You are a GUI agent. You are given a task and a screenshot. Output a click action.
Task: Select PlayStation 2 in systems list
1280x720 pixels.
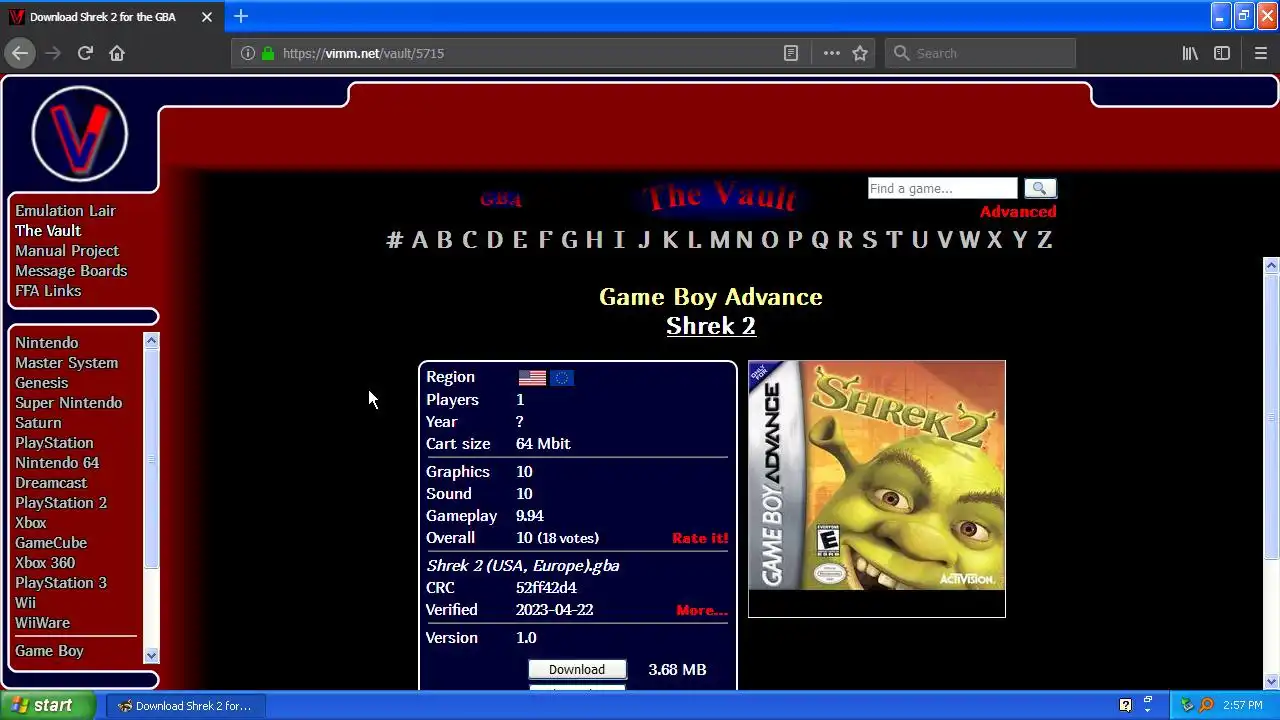61,503
